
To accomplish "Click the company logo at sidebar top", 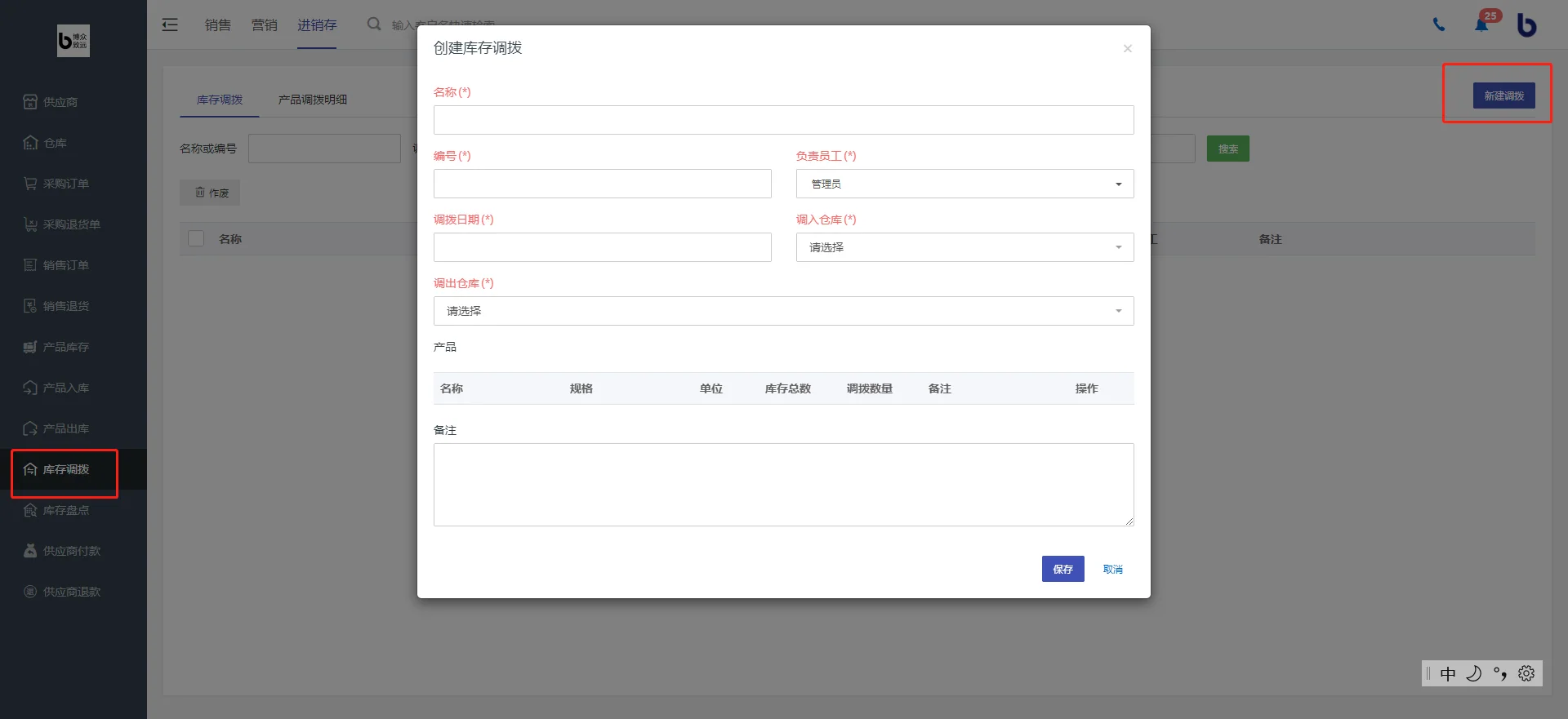I will click(73, 40).
